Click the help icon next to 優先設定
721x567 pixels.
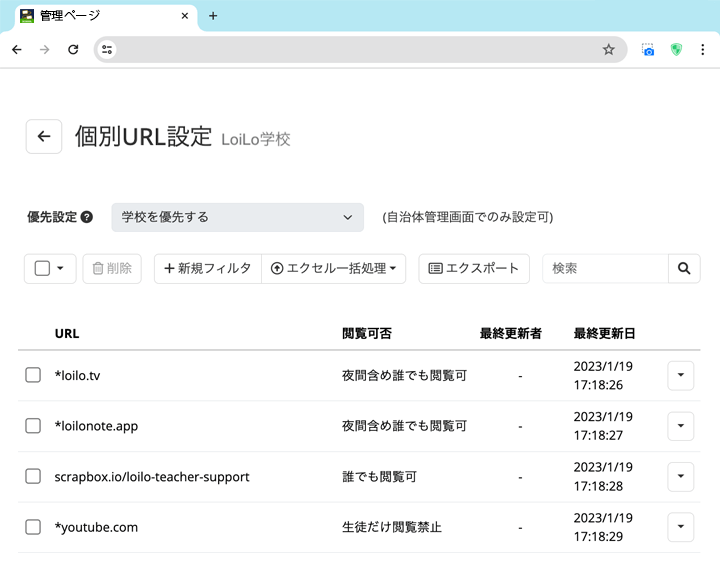pos(87,217)
